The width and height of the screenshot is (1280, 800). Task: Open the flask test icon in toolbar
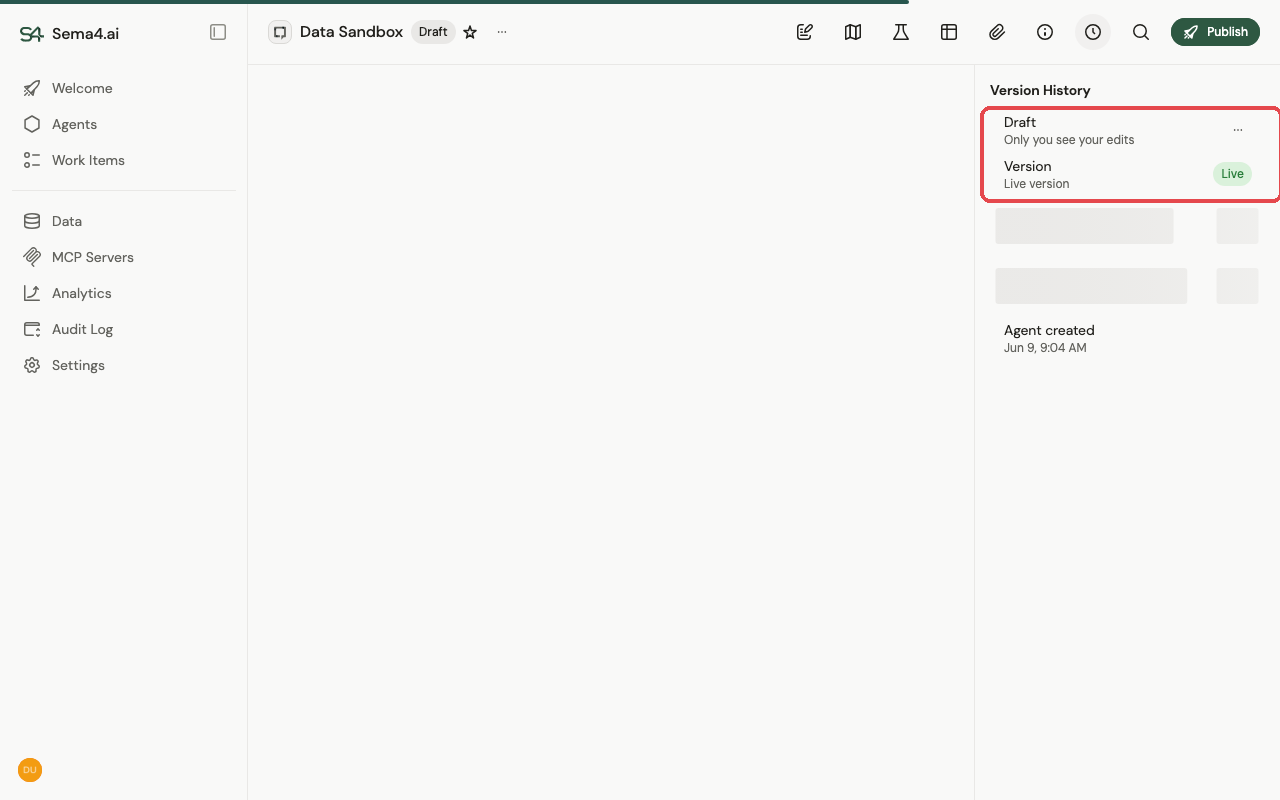click(901, 32)
